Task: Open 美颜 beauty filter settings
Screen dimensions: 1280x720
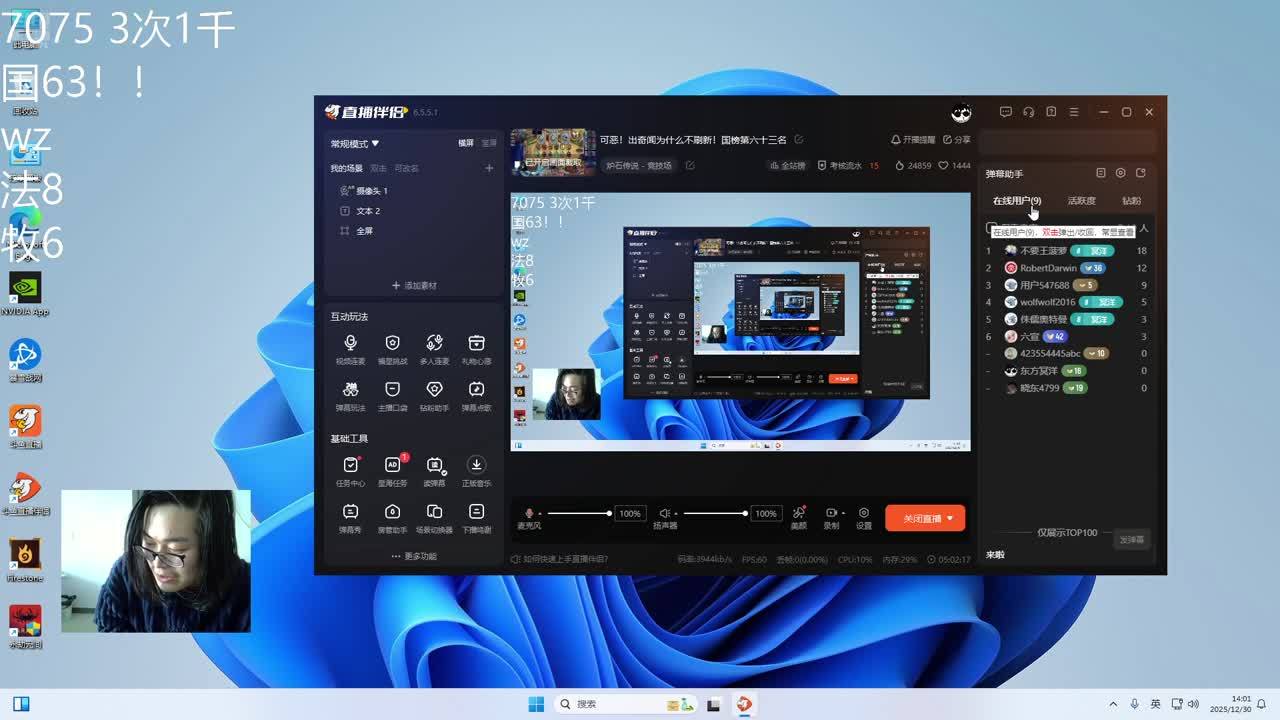Action: click(x=798, y=517)
